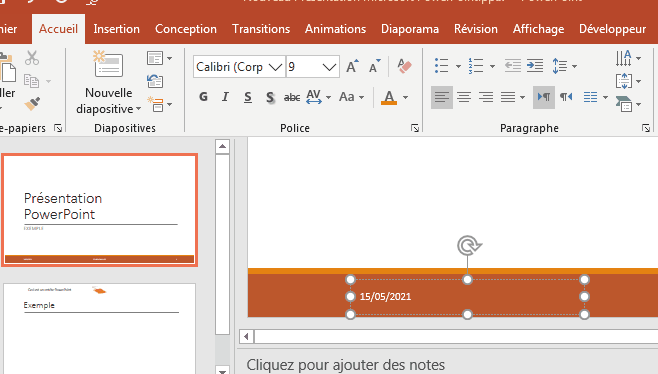Open the Affichage tab
This screenshot has width=658, height=374.
(538, 29)
